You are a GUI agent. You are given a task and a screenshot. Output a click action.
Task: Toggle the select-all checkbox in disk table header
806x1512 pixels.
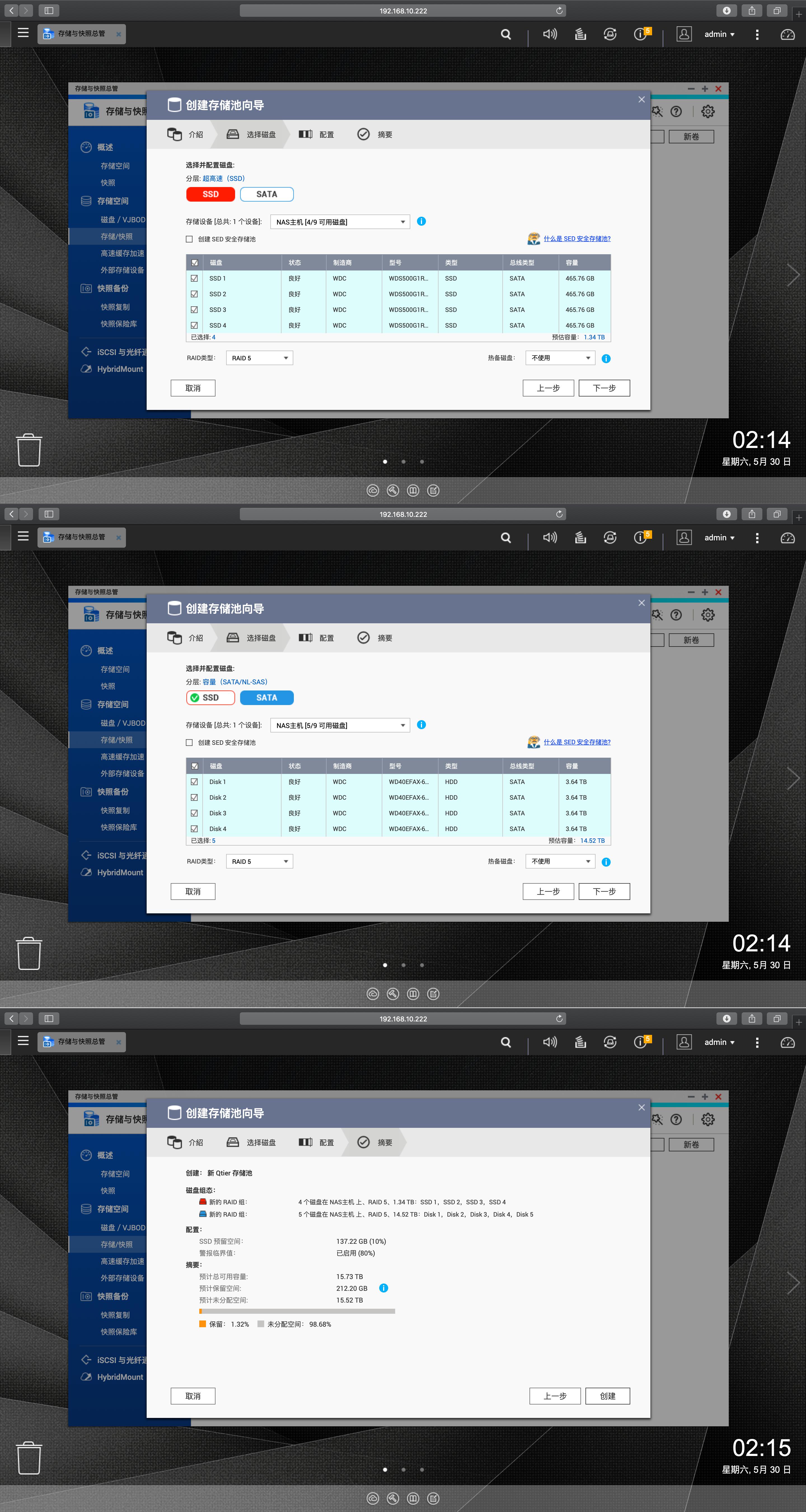tap(194, 263)
